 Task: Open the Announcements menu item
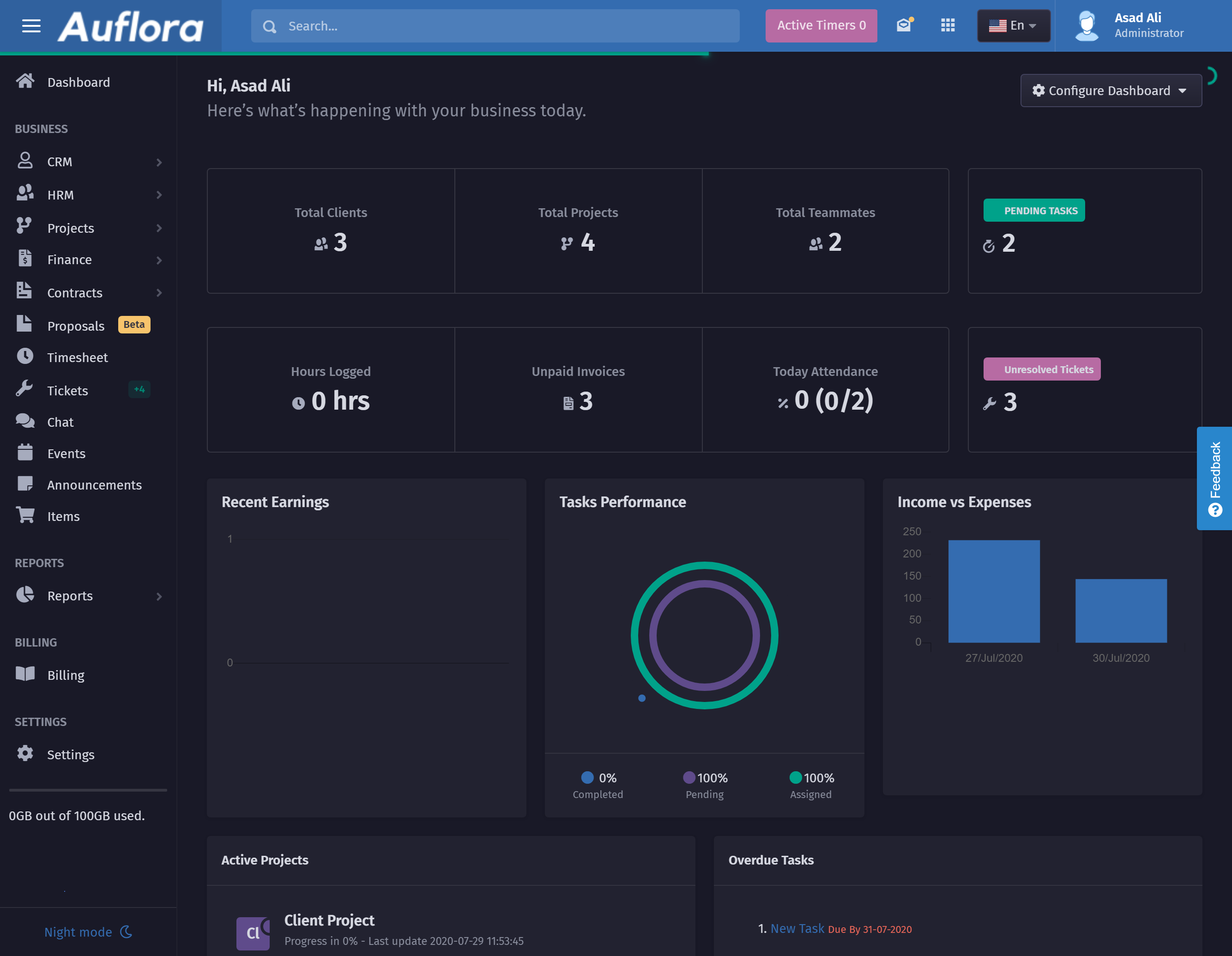coord(94,485)
